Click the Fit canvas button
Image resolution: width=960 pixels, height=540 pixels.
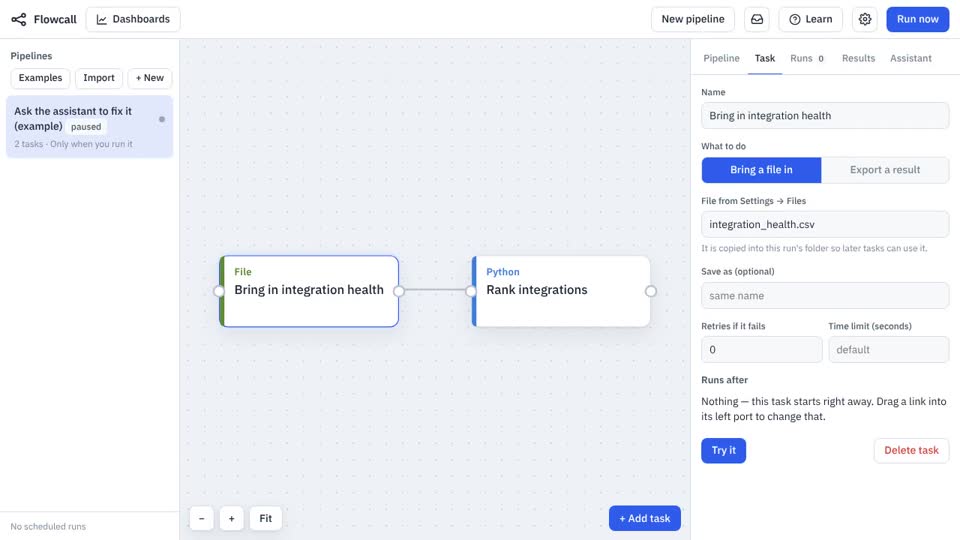tap(265, 519)
